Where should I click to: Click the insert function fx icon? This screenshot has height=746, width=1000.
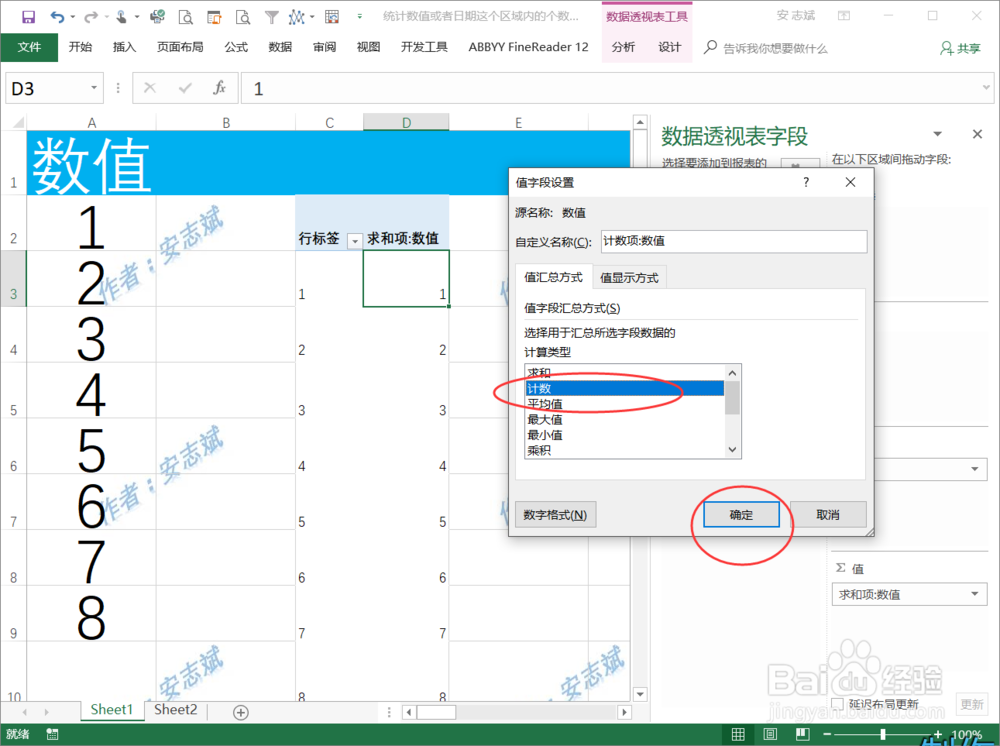point(219,88)
